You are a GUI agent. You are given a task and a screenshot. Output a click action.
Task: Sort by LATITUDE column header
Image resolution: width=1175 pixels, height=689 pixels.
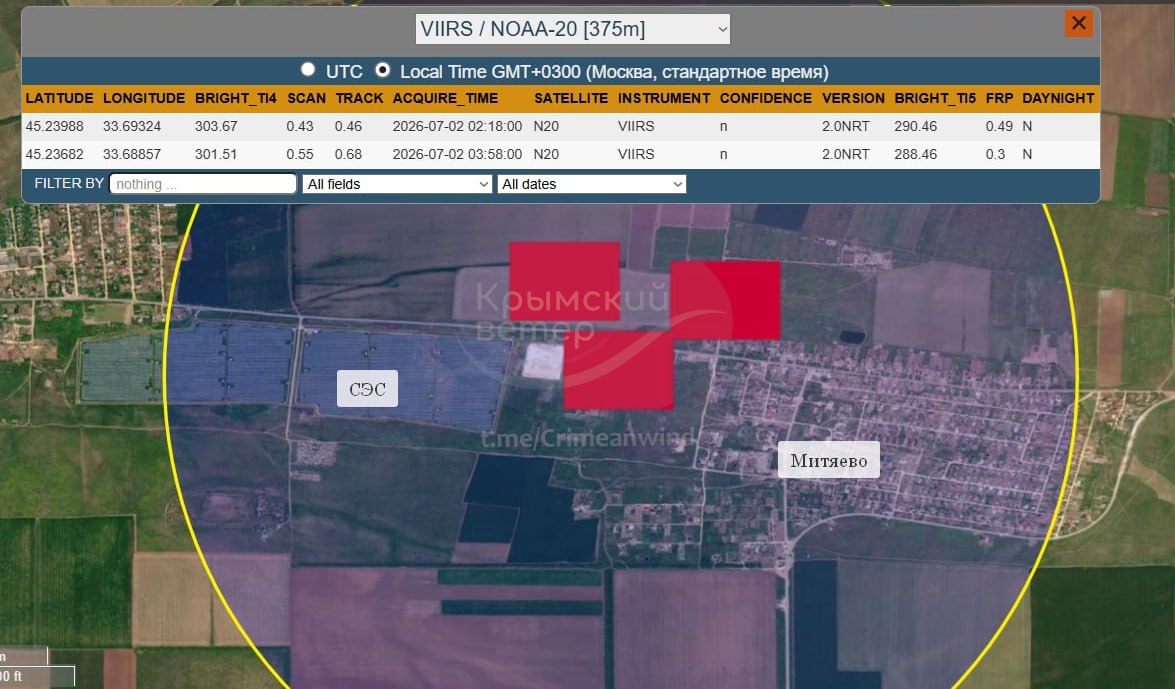coord(59,98)
